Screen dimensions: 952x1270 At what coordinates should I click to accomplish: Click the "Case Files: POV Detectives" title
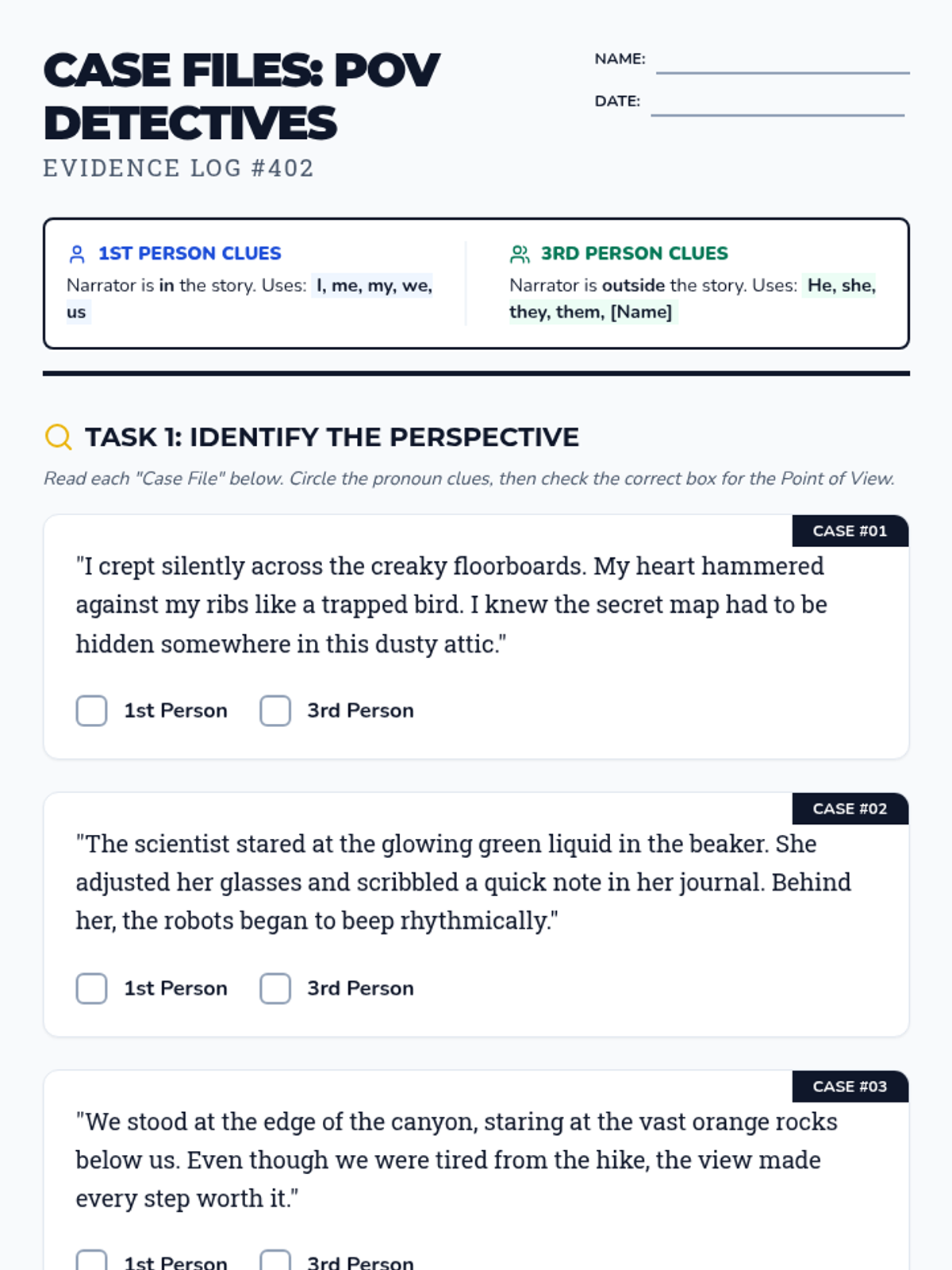point(241,96)
